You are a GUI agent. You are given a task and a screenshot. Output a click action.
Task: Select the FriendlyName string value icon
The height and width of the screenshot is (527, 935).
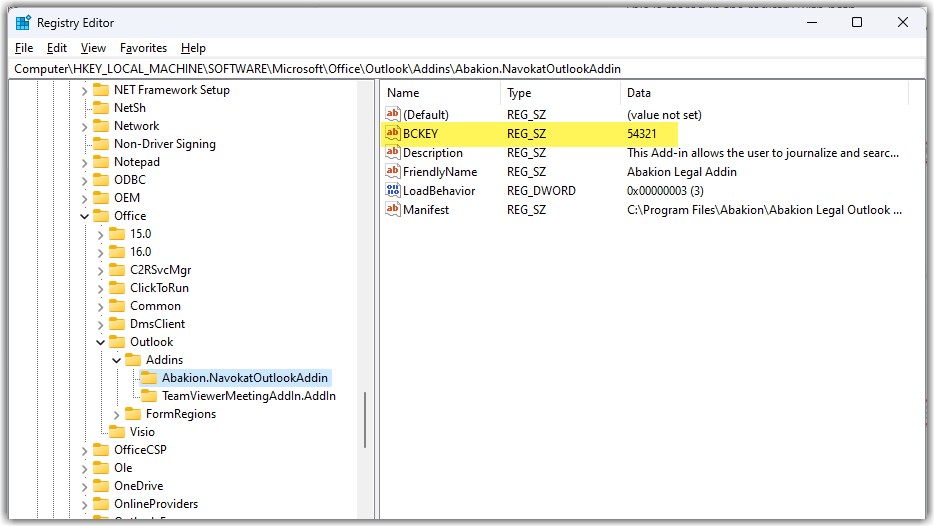pos(393,172)
